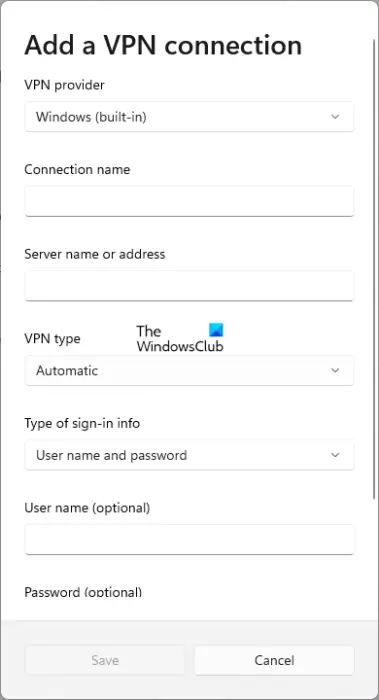Click the Save button
Image resolution: width=379 pixels, height=700 pixels.
click(105, 660)
